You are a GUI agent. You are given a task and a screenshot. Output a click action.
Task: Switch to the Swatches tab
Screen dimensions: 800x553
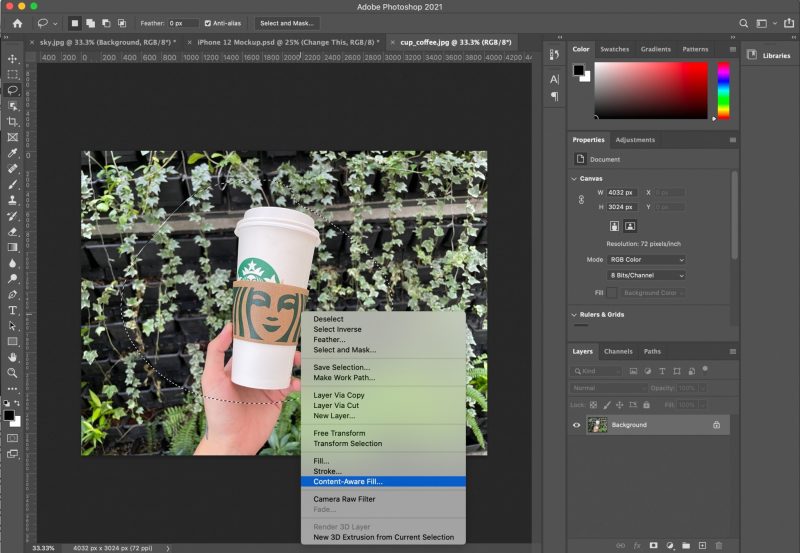click(x=614, y=49)
